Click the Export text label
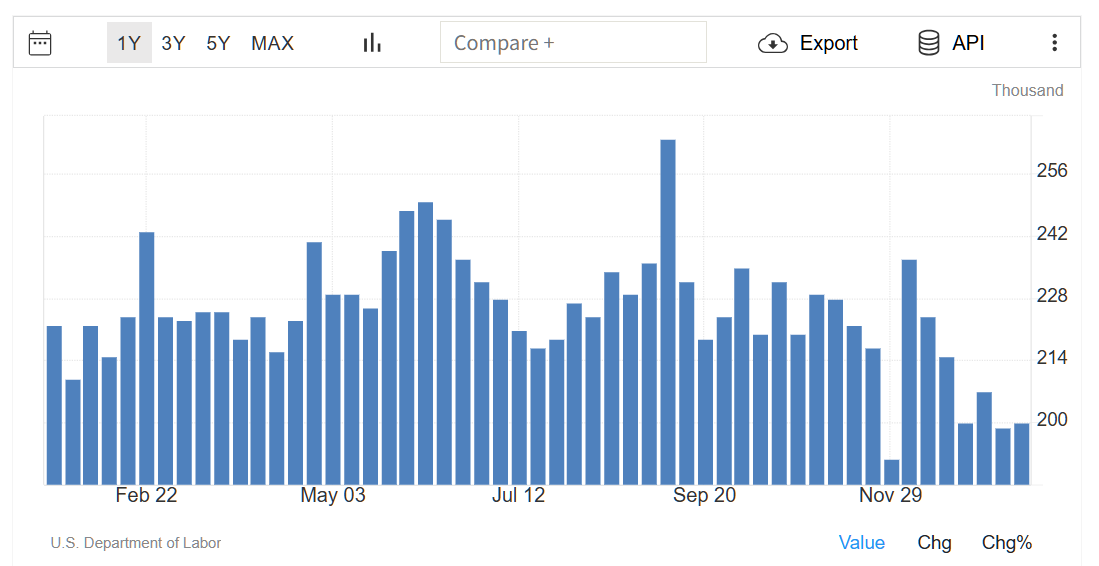The height and width of the screenshot is (566, 1099). click(829, 43)
